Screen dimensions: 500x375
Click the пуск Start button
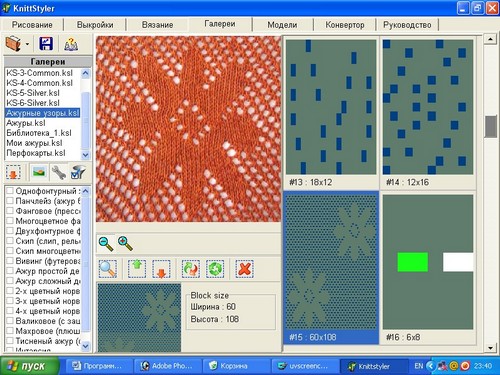click(x=29, y=366)
